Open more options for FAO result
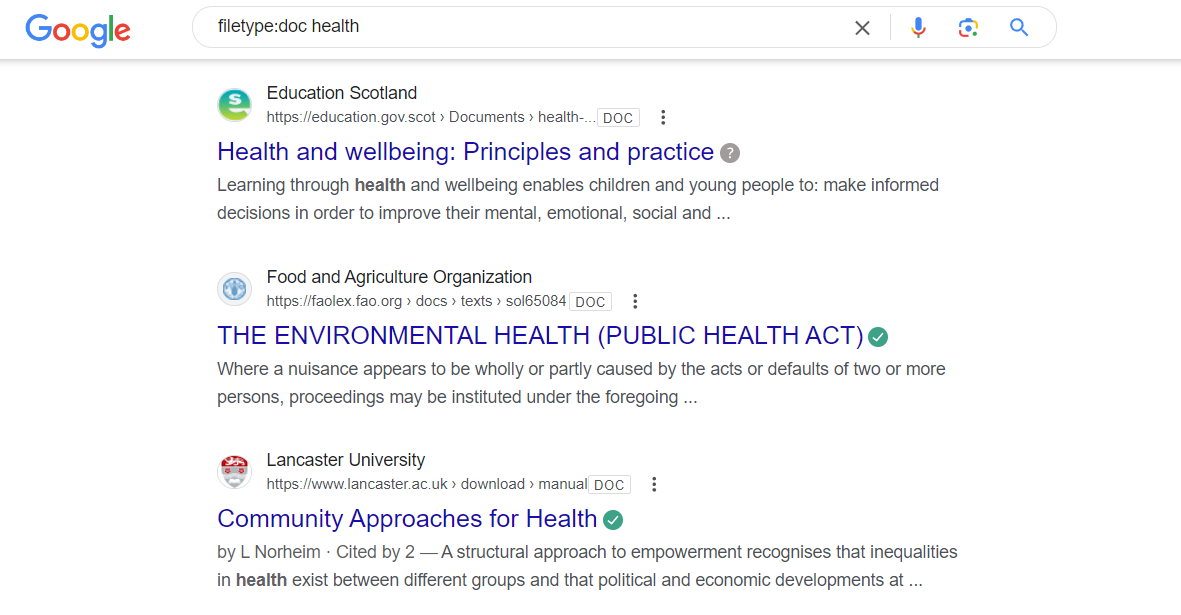Image resolution: width=1181 pixels, height=615 pixels. (635, 301)
